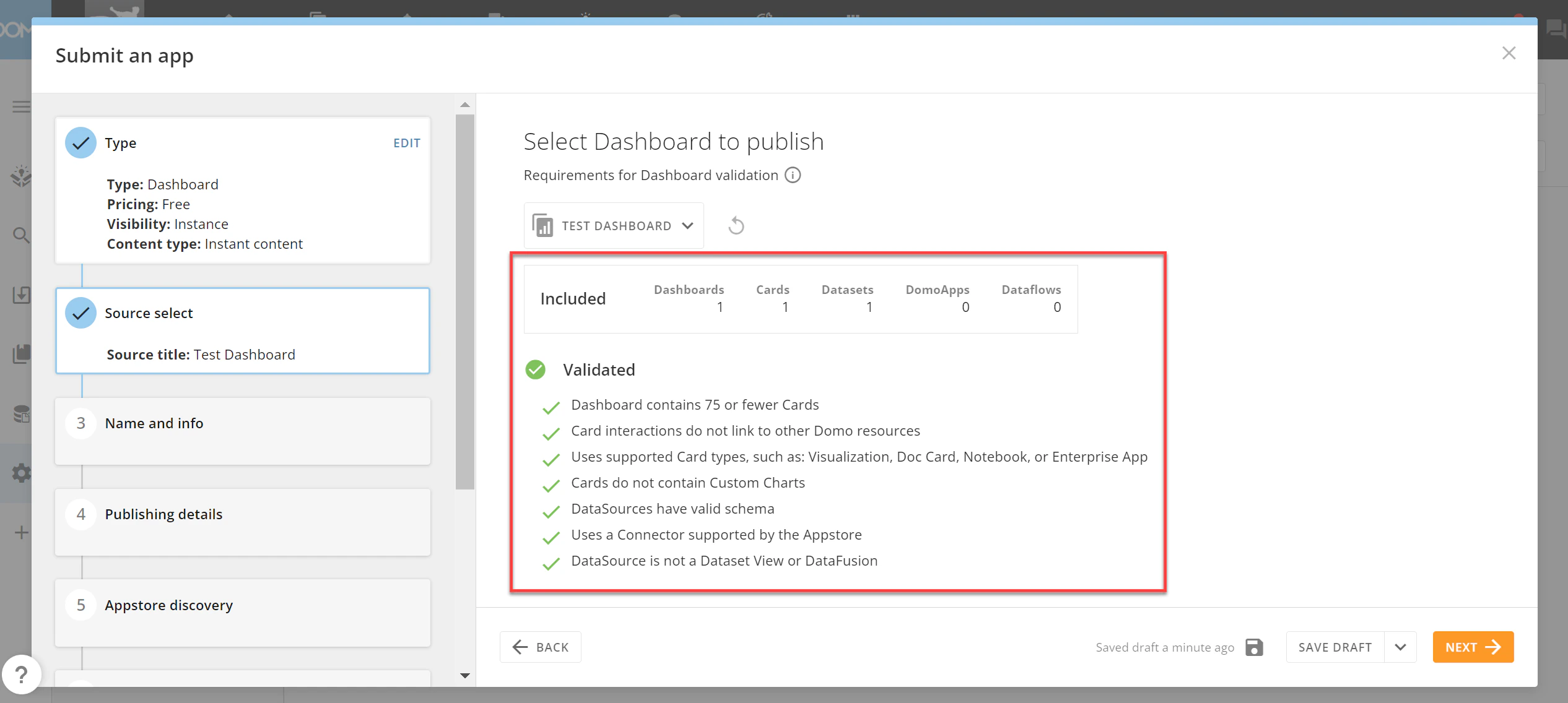This screenshot has width=1568, height=703.
Task: Click the dashboard icon in Test Dashboard selector
Action: click(542, 225)
